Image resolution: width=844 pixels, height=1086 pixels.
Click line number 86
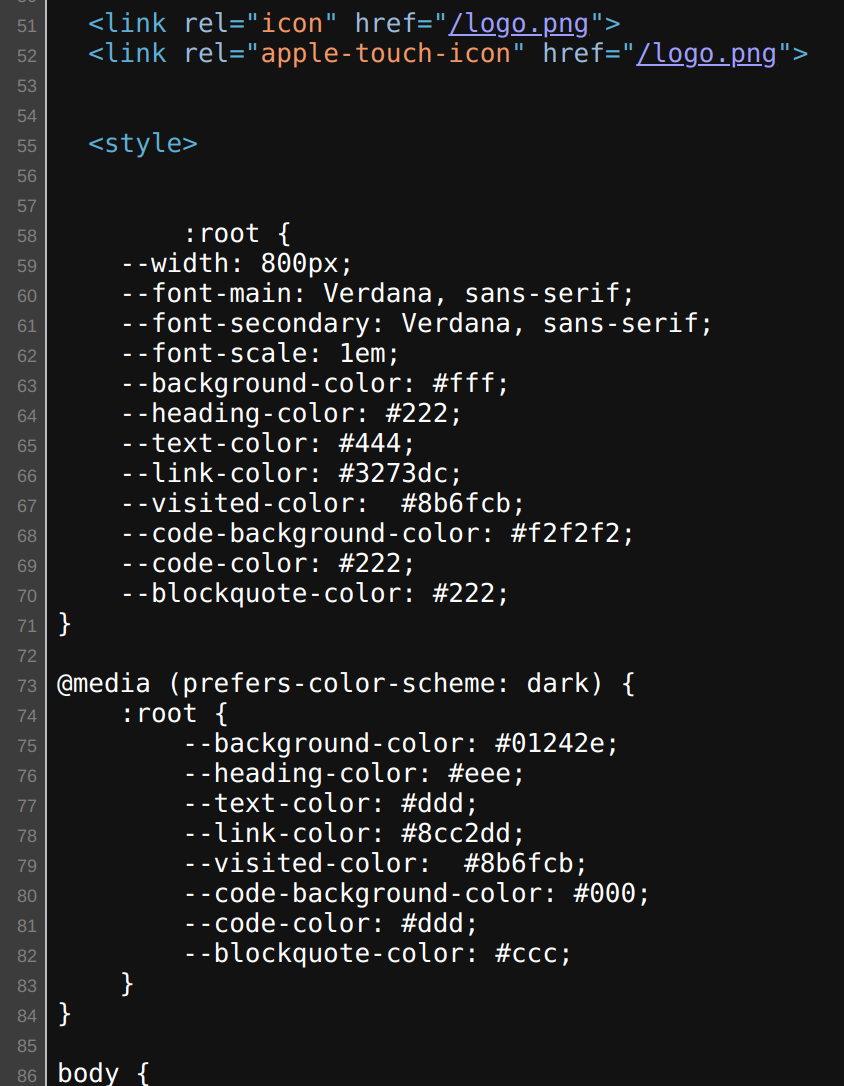pos(27,1076)
